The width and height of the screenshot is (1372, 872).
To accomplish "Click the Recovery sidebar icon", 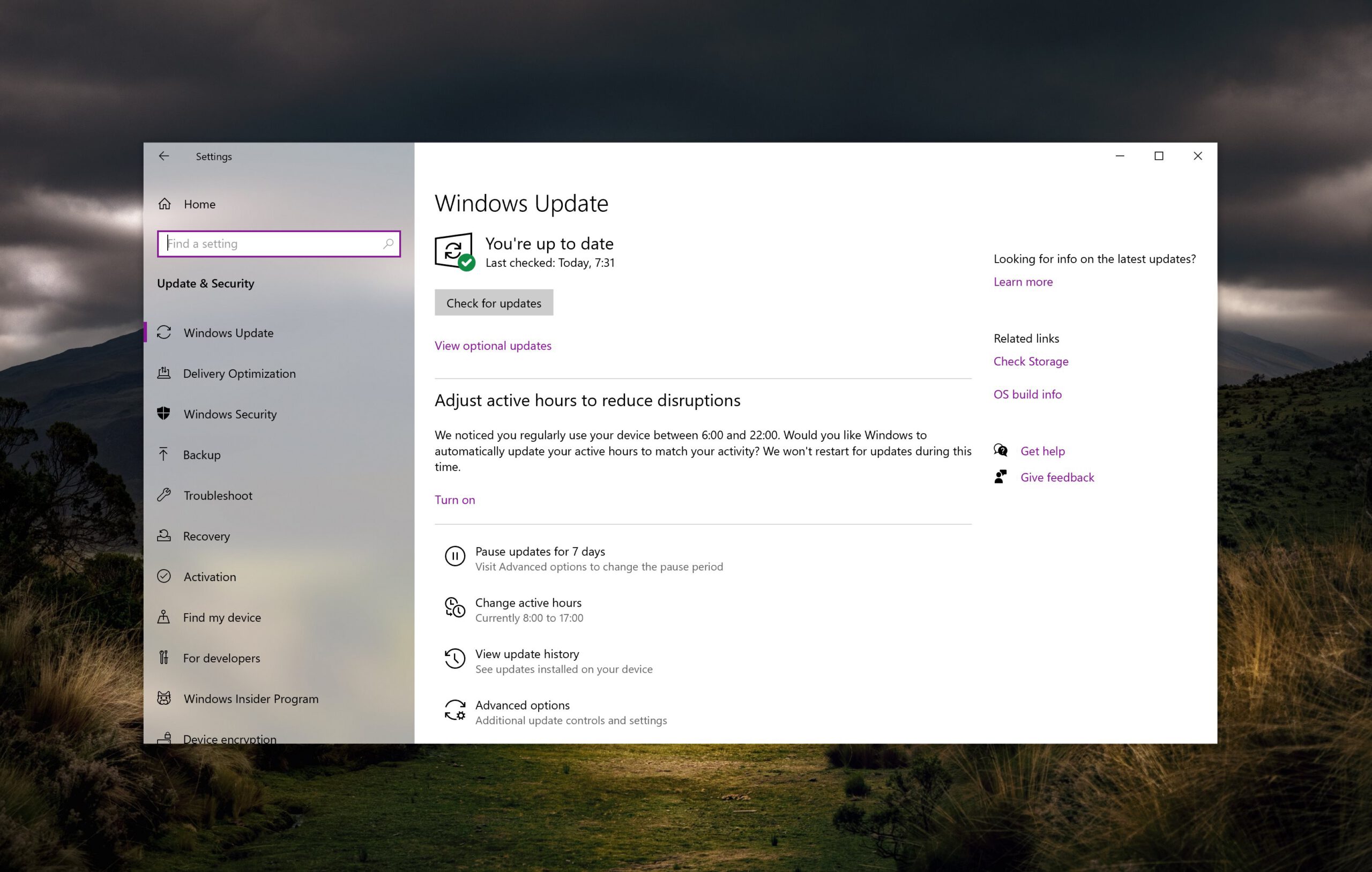I will pos(163,536).
